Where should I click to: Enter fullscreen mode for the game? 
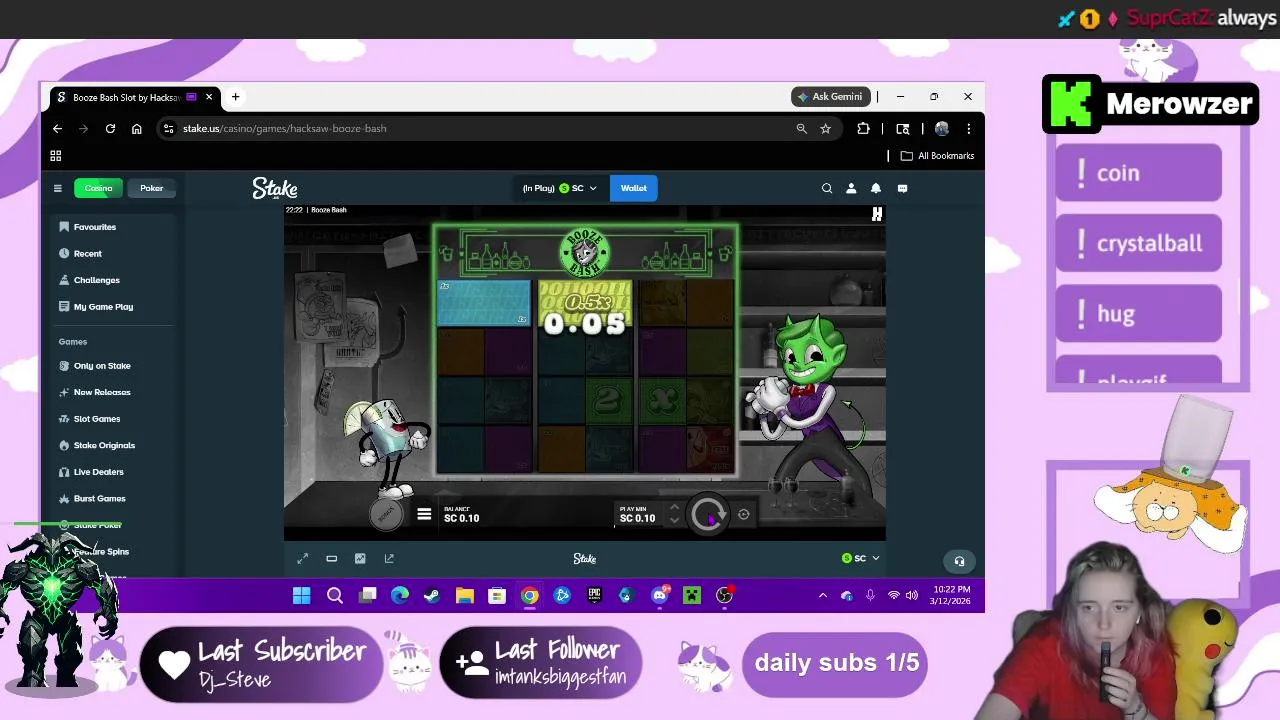pos(303,558)
